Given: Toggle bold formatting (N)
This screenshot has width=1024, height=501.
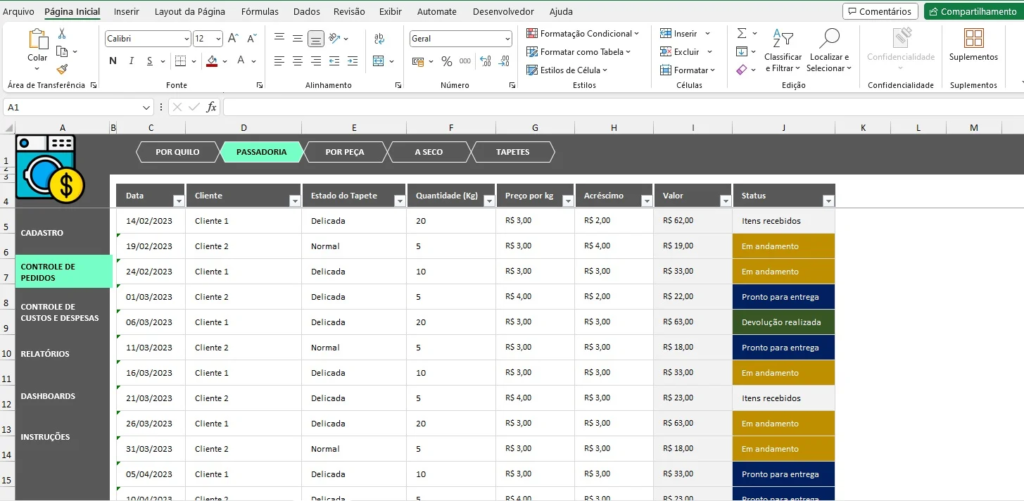Looking at the screenshot, I should point(113,61).
